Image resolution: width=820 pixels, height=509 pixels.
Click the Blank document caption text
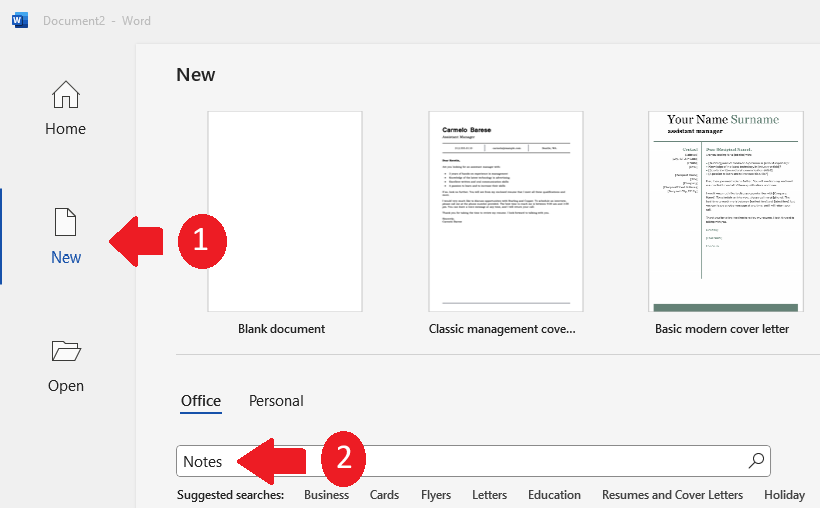coord(281,329)
